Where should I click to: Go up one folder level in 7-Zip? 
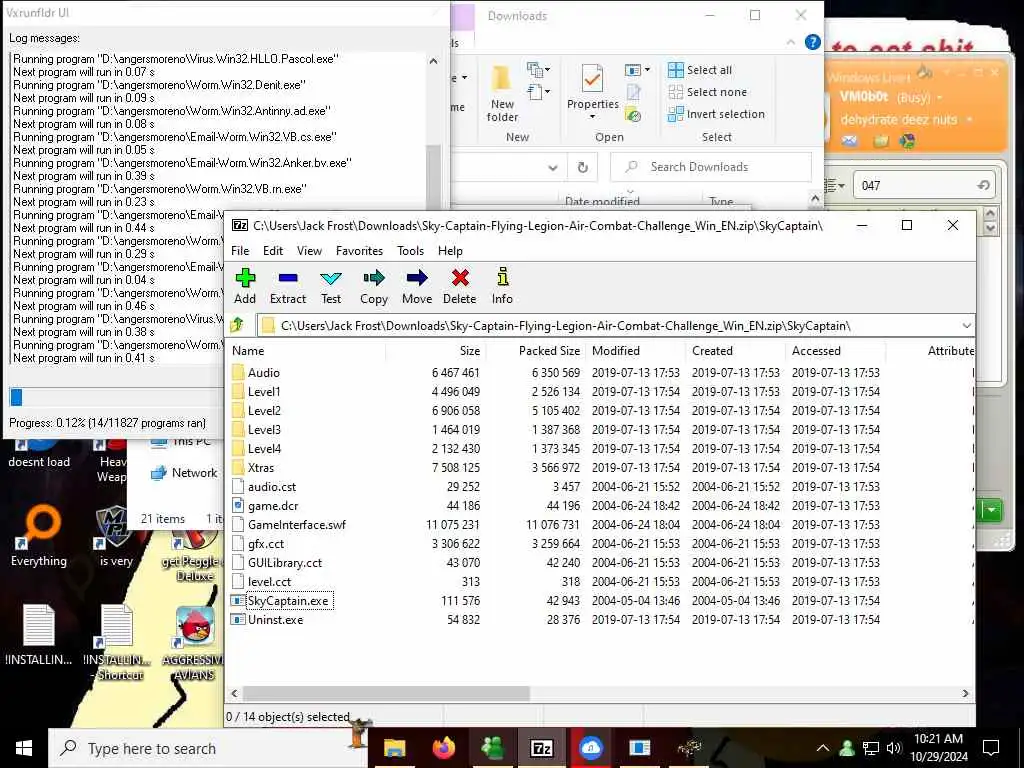click(237, 325)
